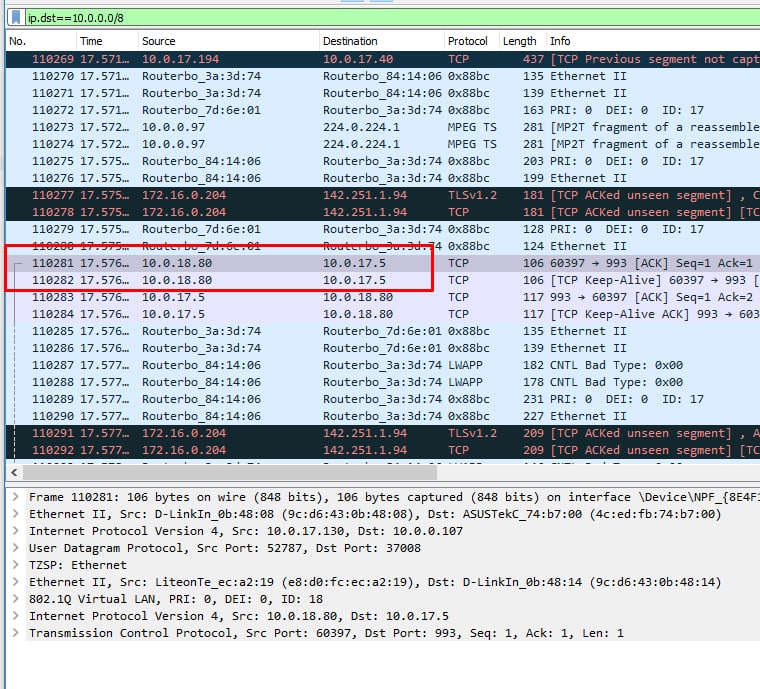Expand Ethernet II LiteonTe_ec:a2:19 source row

point(16,581)
